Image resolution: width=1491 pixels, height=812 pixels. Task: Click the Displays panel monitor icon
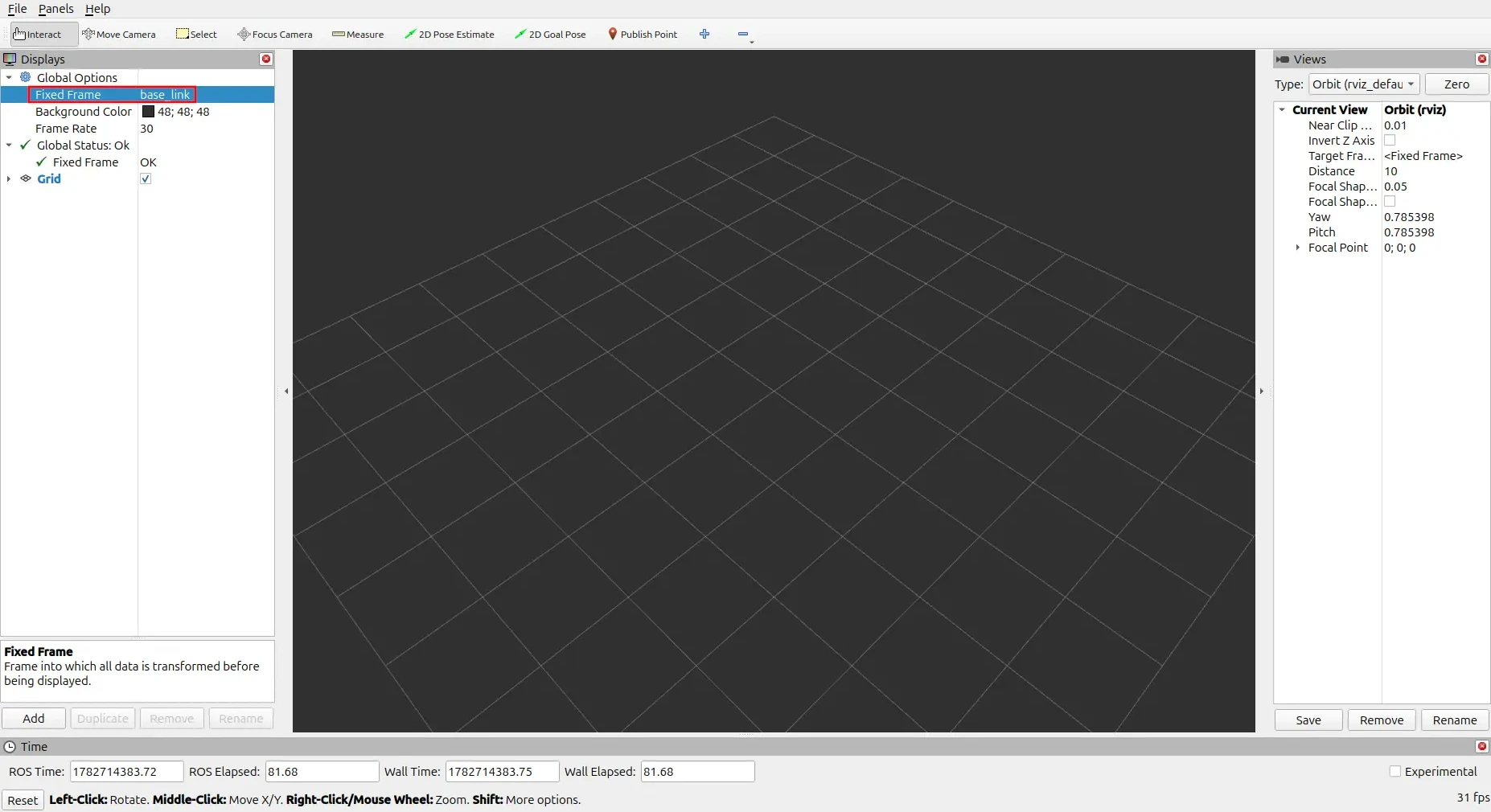point(10,59)
